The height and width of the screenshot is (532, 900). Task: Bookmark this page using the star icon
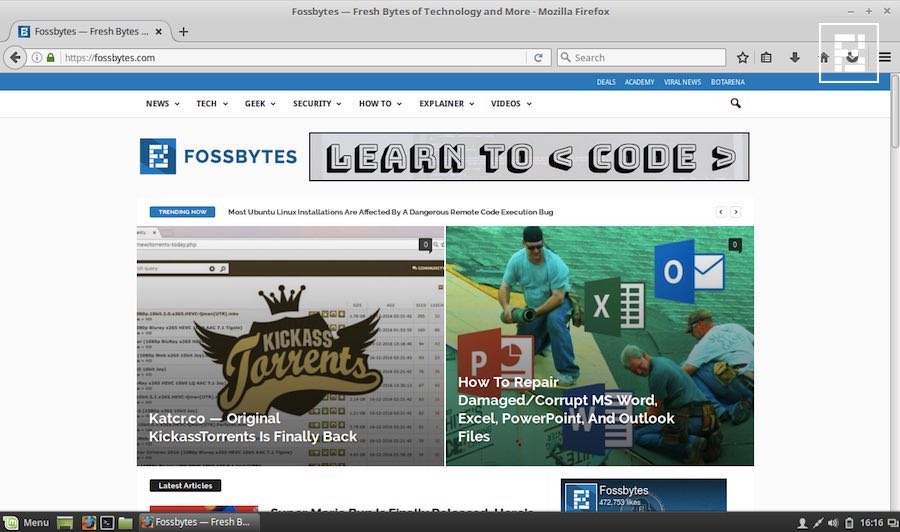pos(743,58)
